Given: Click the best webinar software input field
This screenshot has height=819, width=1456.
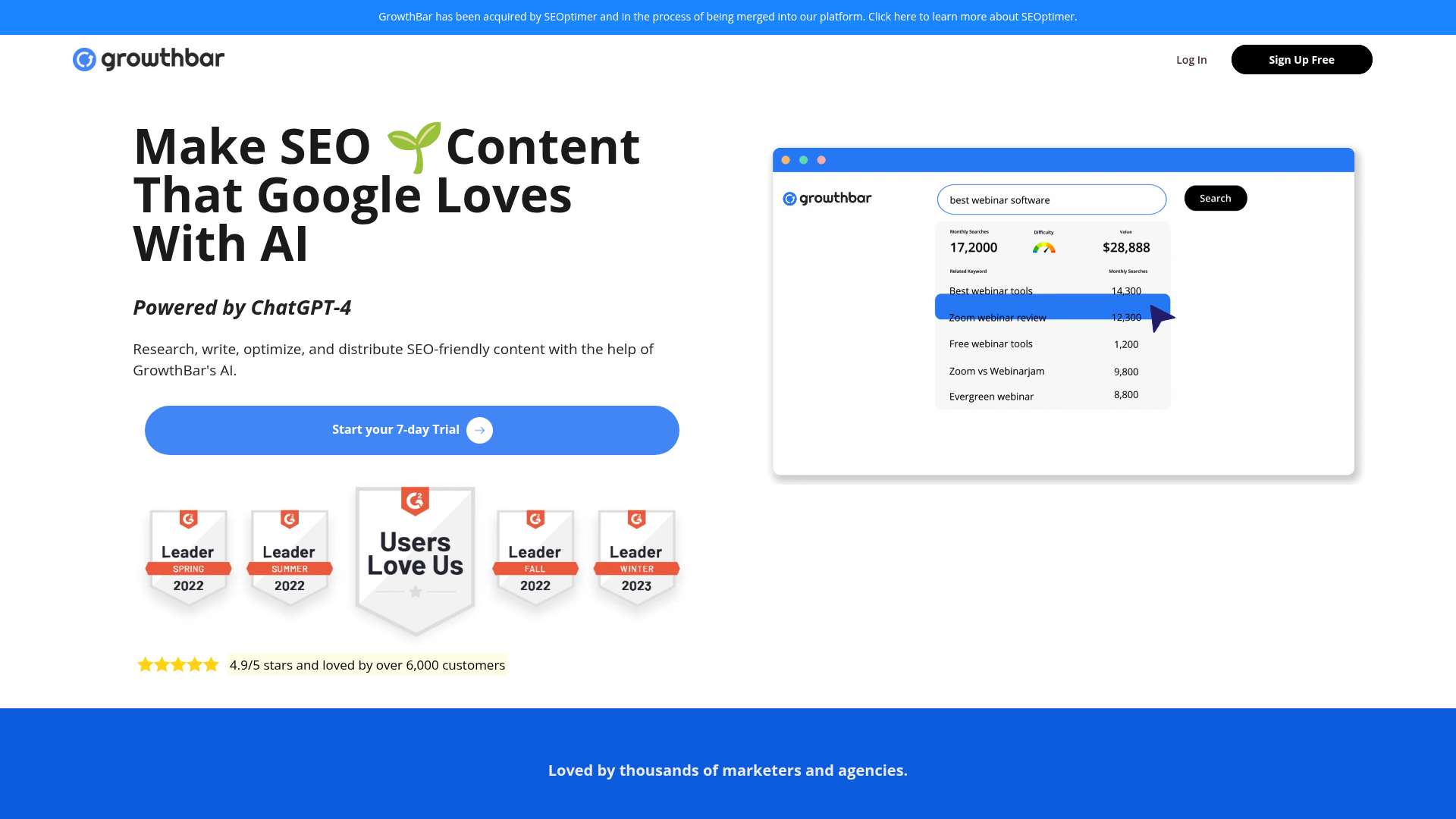Looking at the screenshot, I should coord(1052,199).
